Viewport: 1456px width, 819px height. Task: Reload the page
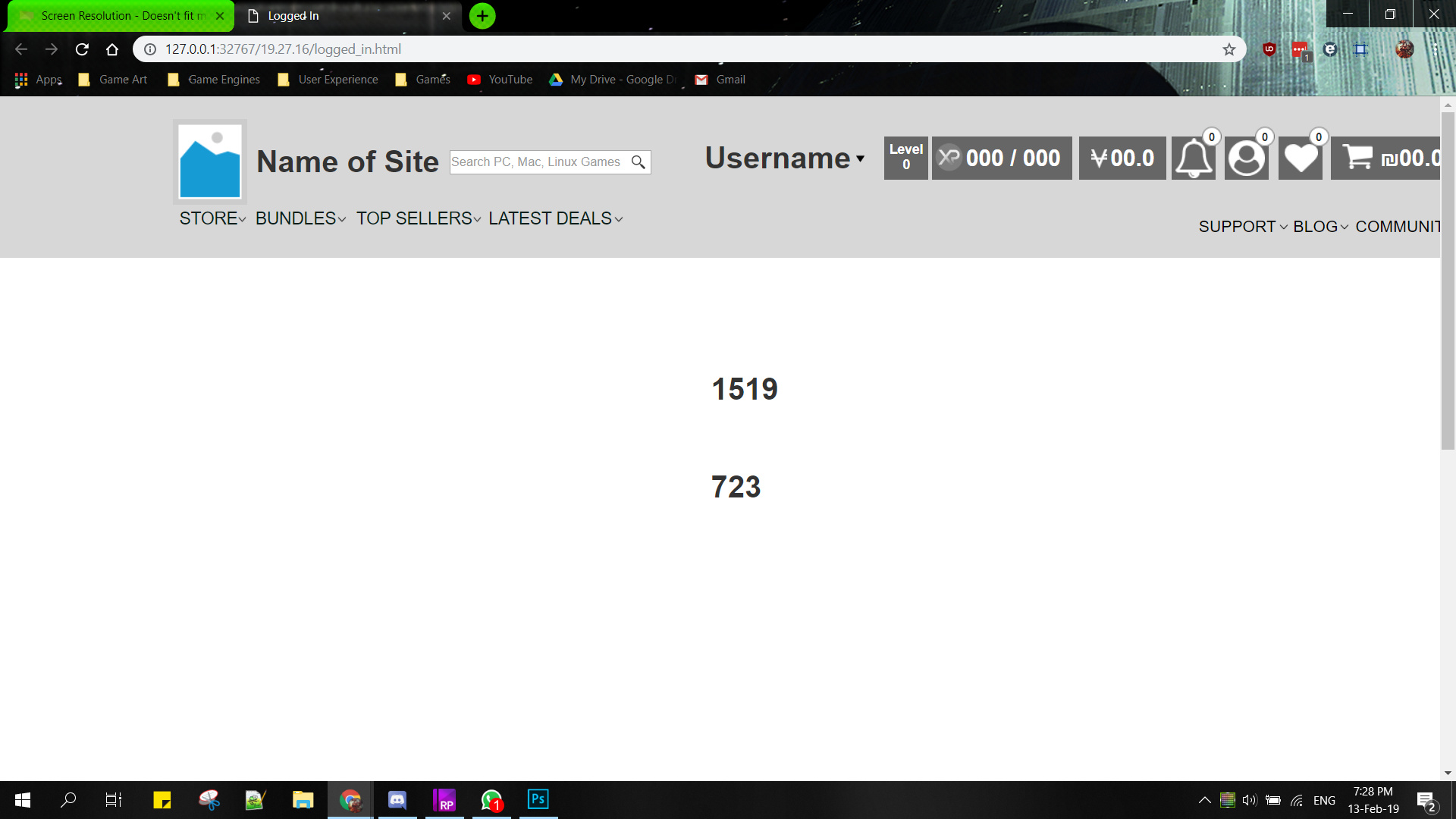82,49
